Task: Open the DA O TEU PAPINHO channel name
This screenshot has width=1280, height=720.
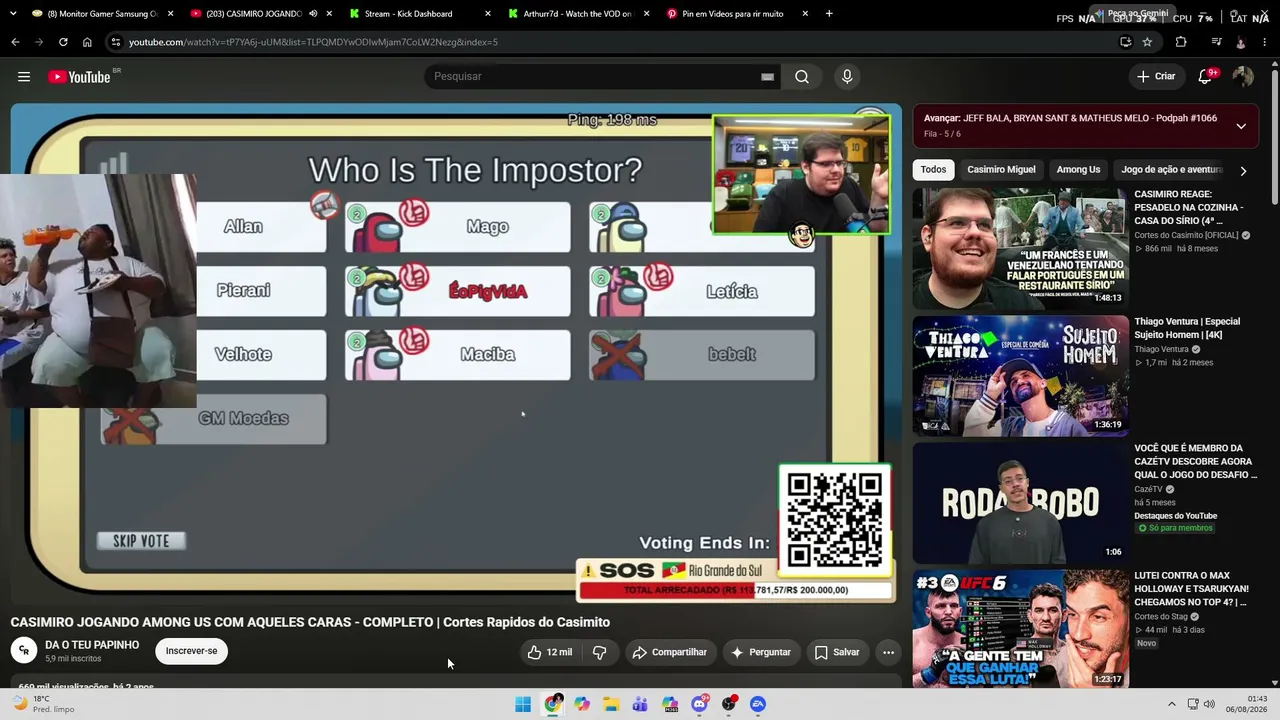Action: pos(92,645)
